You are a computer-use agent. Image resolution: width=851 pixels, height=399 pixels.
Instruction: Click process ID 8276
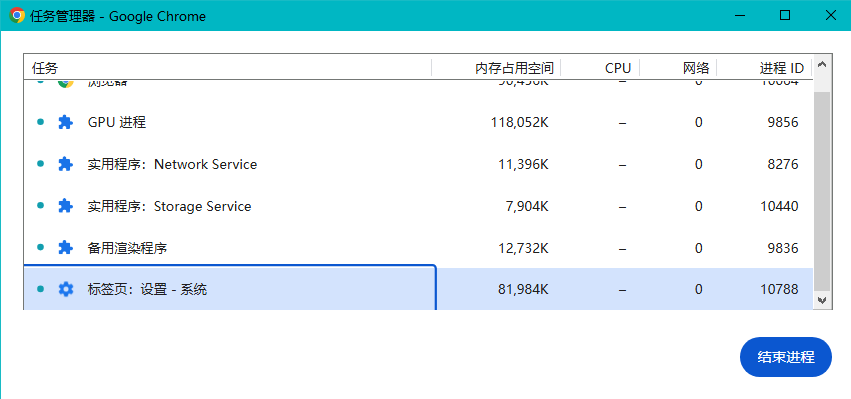pyautogui.click(x=783, y=164)
